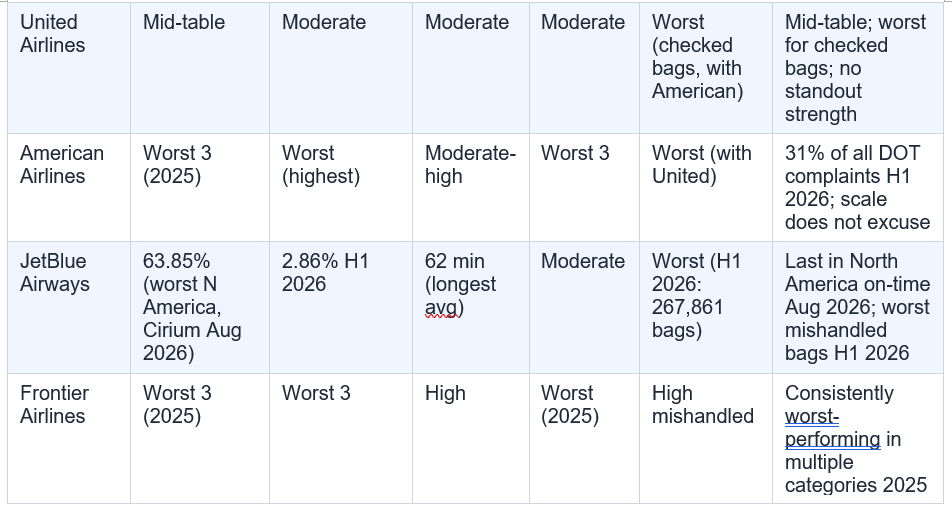This screenshot has height=510, width=952.
Task: Click the United Airlines row header cell
Action: click(69, 68)
